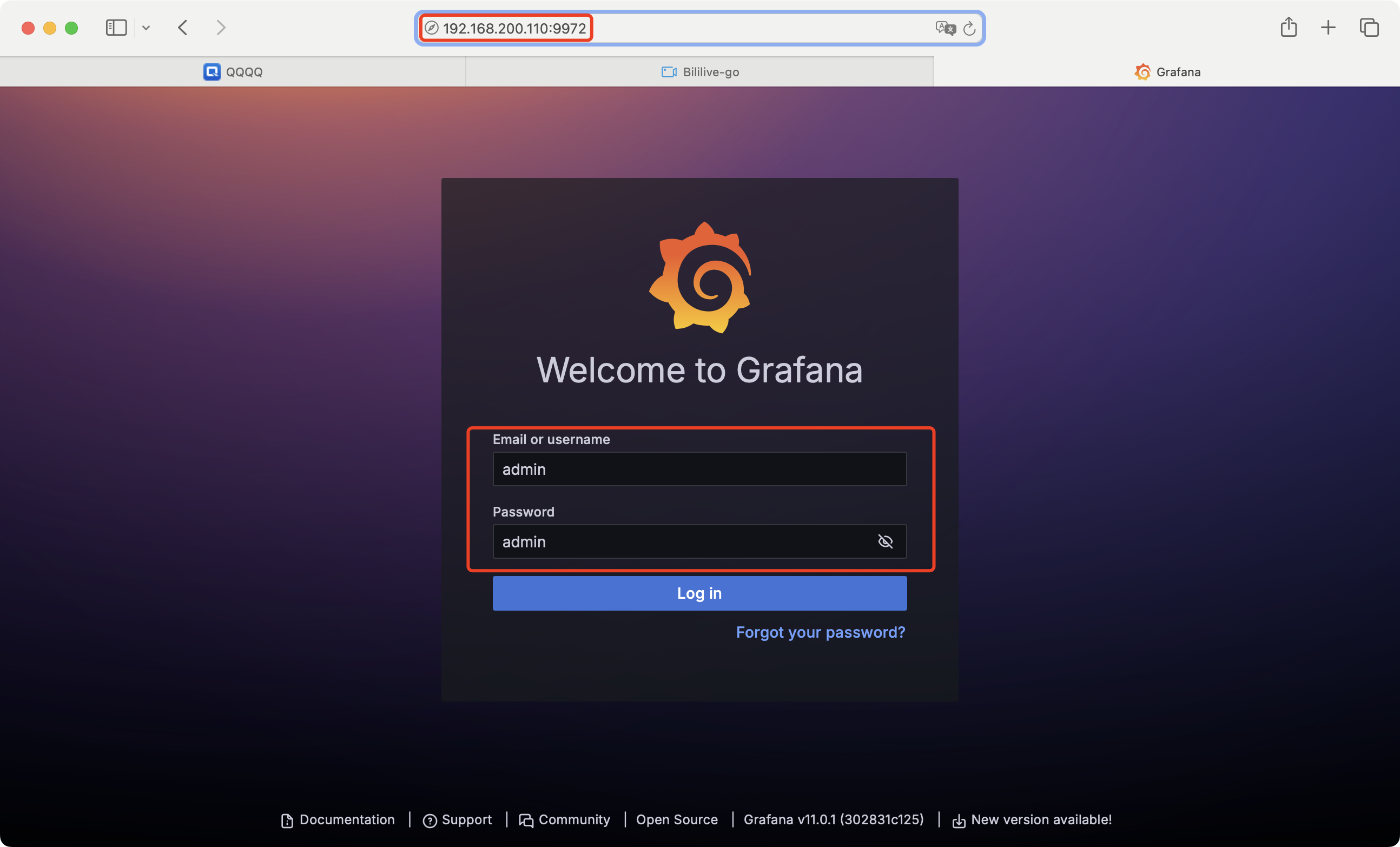This screenshot has height=847, width=1400.
Task: Open Forgot your password link
Action: click(x=821, y=632)
